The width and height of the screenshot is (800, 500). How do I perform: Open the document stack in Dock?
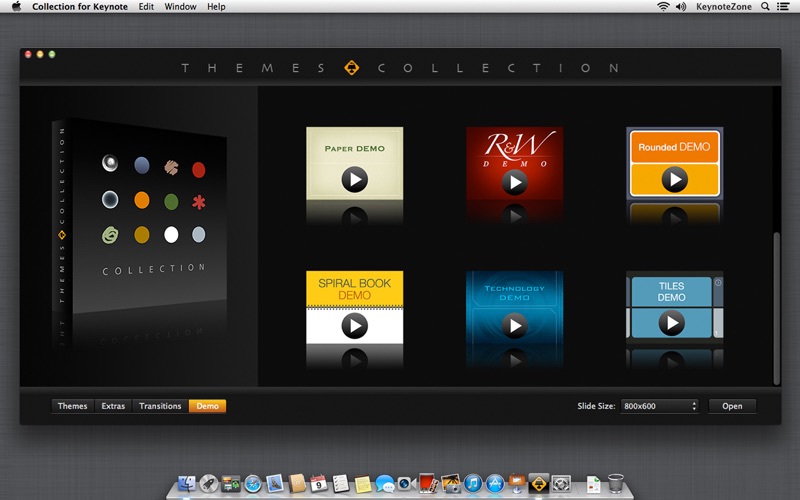[593, 484]
